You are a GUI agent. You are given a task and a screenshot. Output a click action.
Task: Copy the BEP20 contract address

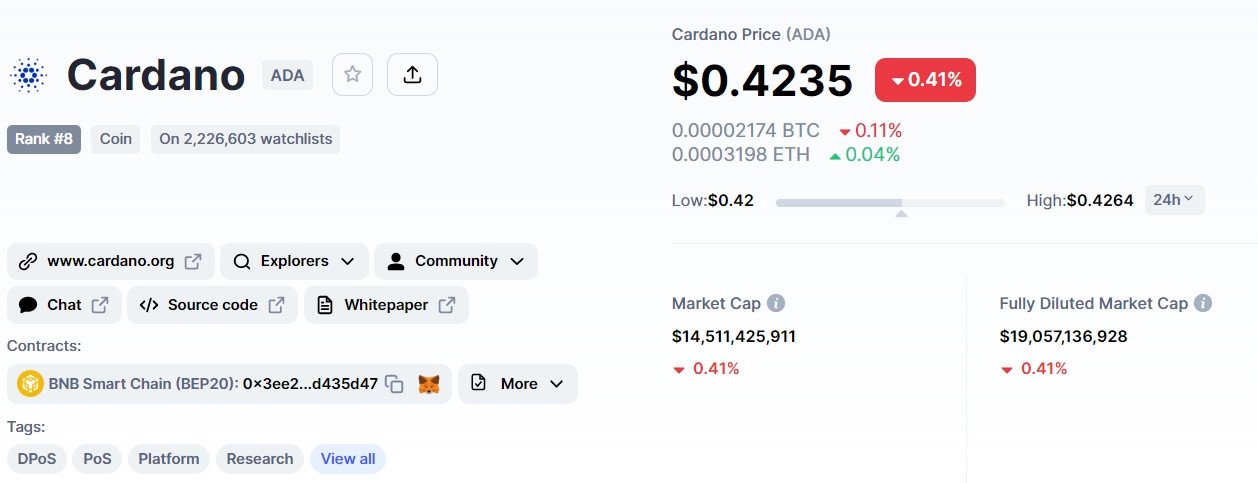pos(395,384)
